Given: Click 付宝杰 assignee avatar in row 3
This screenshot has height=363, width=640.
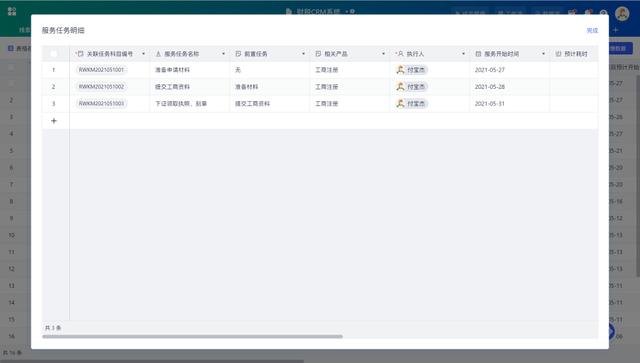Looking at the screenshot, I should click(x=400, y=104).
